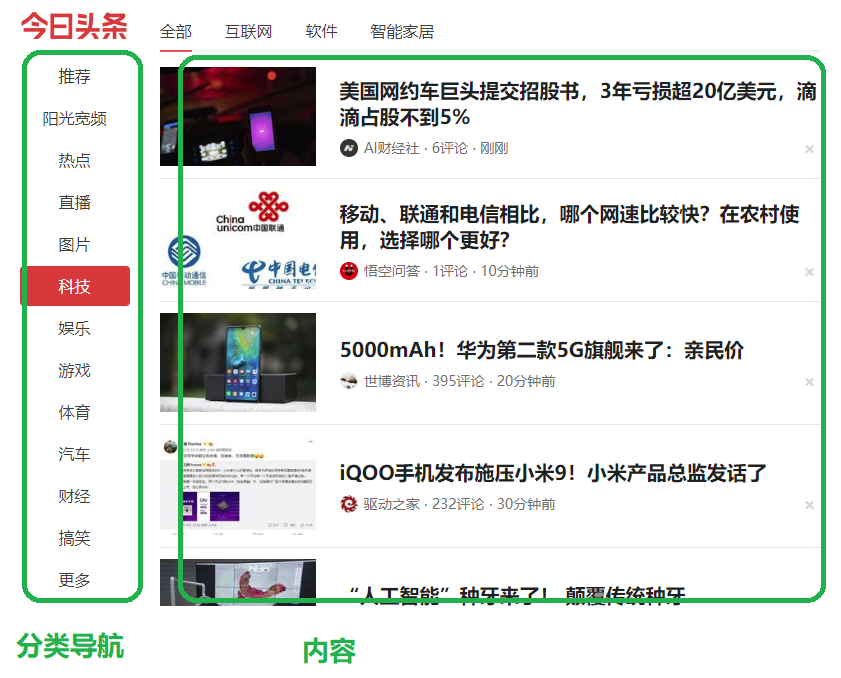This screenshot has width=841, height=678.
Task: Open the headline iQOO手机发布施压小米9
Action: coord(553,473)
